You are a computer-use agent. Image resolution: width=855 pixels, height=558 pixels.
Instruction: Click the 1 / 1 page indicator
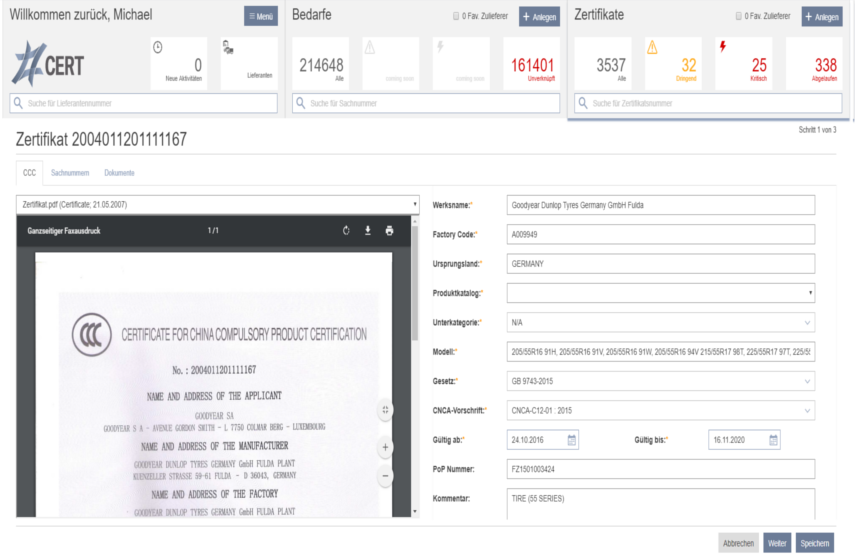pos(213,231)
